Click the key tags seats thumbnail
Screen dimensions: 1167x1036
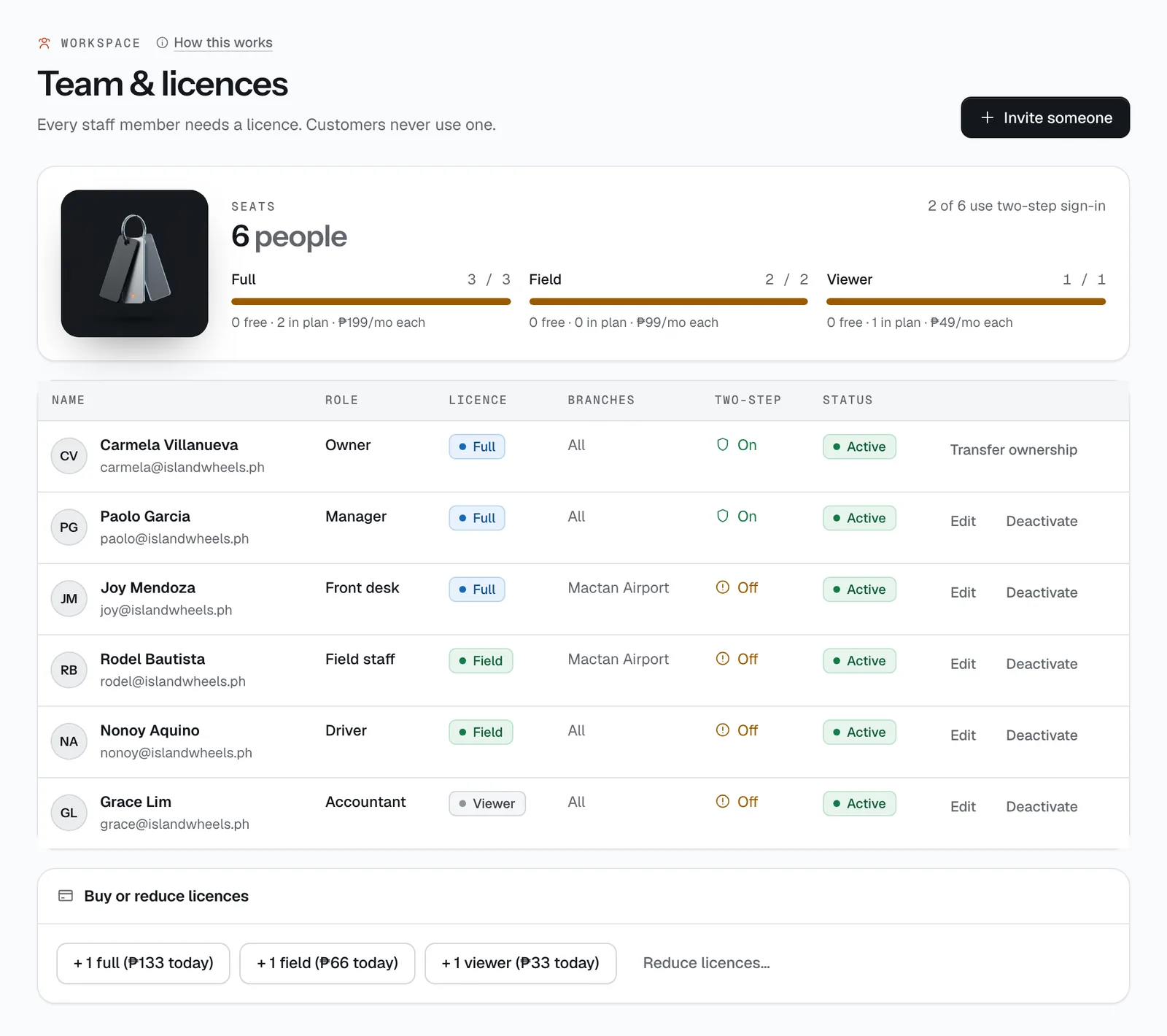[x=135, y=263]
